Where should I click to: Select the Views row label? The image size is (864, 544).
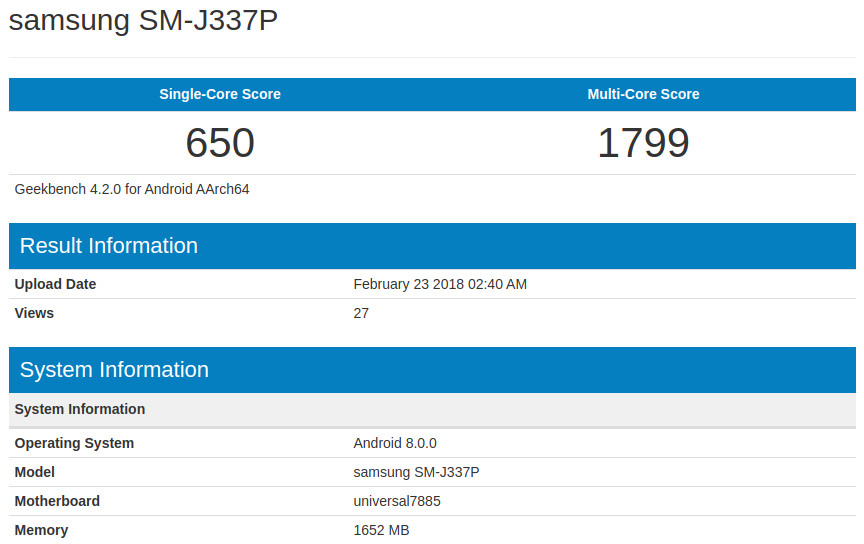pos(34,313)
